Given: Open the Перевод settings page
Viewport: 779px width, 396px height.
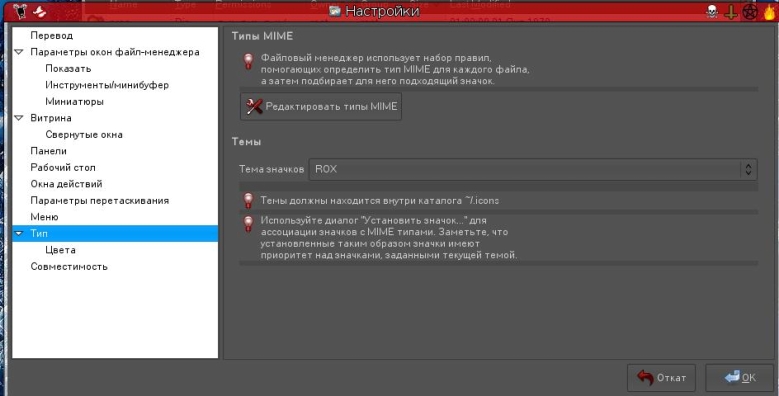Looking at the screenshot, I should [x=52, y=36].
